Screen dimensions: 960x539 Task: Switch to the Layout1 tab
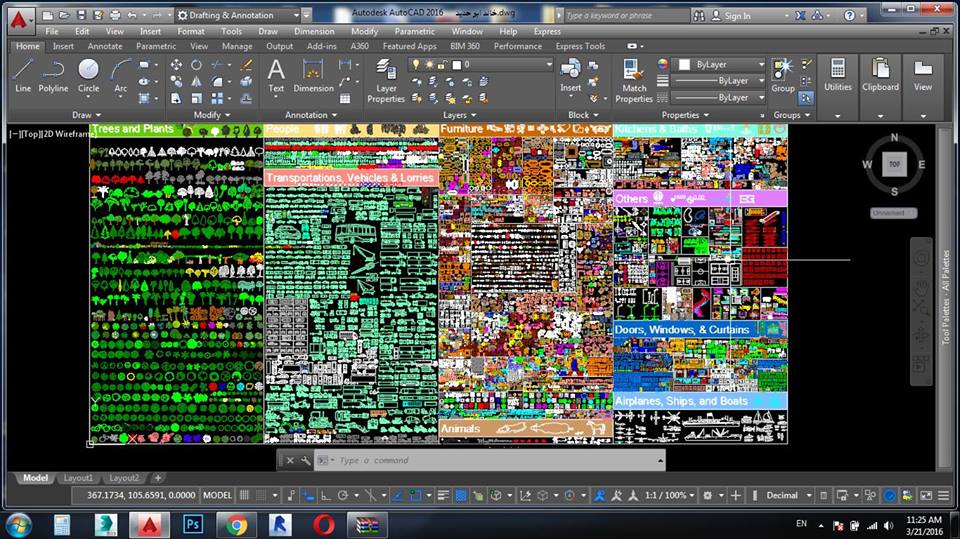78,478
